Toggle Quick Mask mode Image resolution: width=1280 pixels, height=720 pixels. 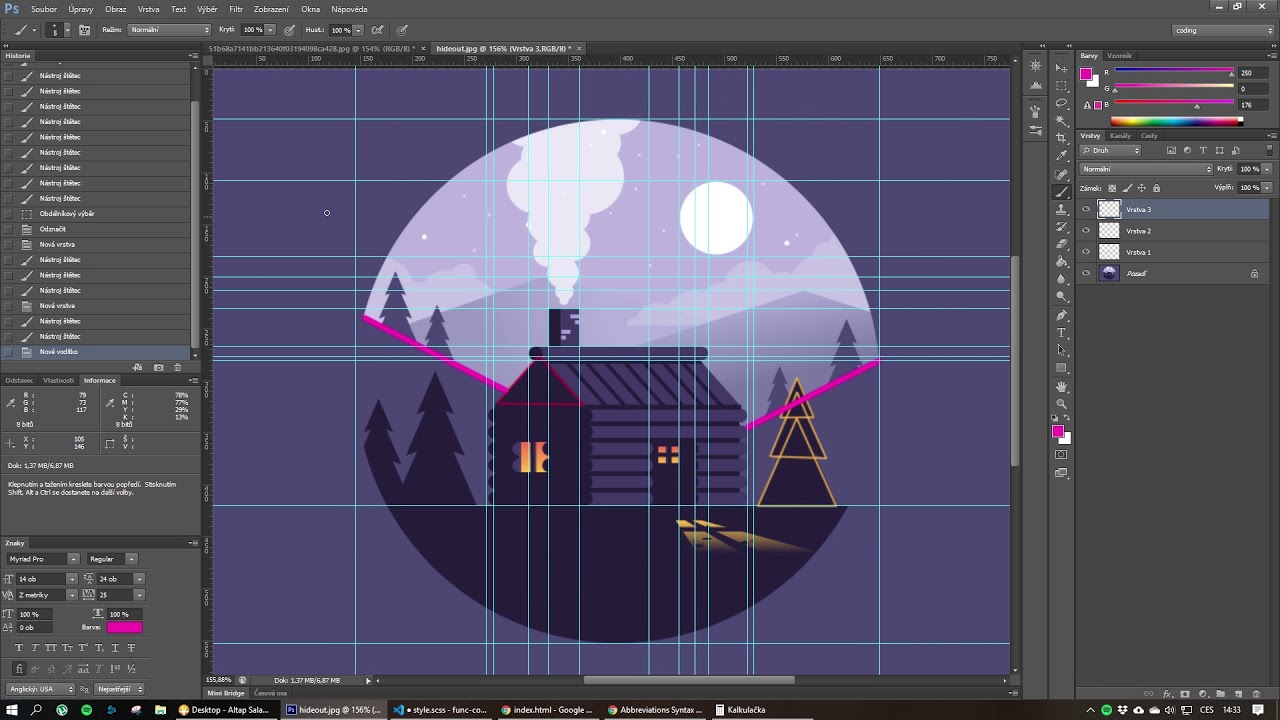(1061, 454)
